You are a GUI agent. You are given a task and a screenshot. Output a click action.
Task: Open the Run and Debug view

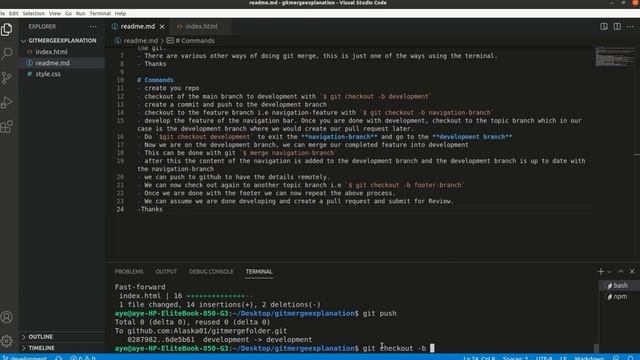(7, 102)
